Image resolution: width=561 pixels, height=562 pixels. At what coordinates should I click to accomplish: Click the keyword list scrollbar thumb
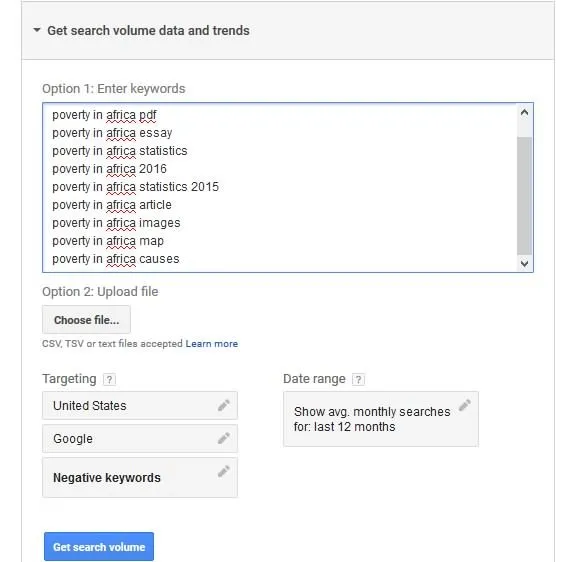(x=524, y=196)
